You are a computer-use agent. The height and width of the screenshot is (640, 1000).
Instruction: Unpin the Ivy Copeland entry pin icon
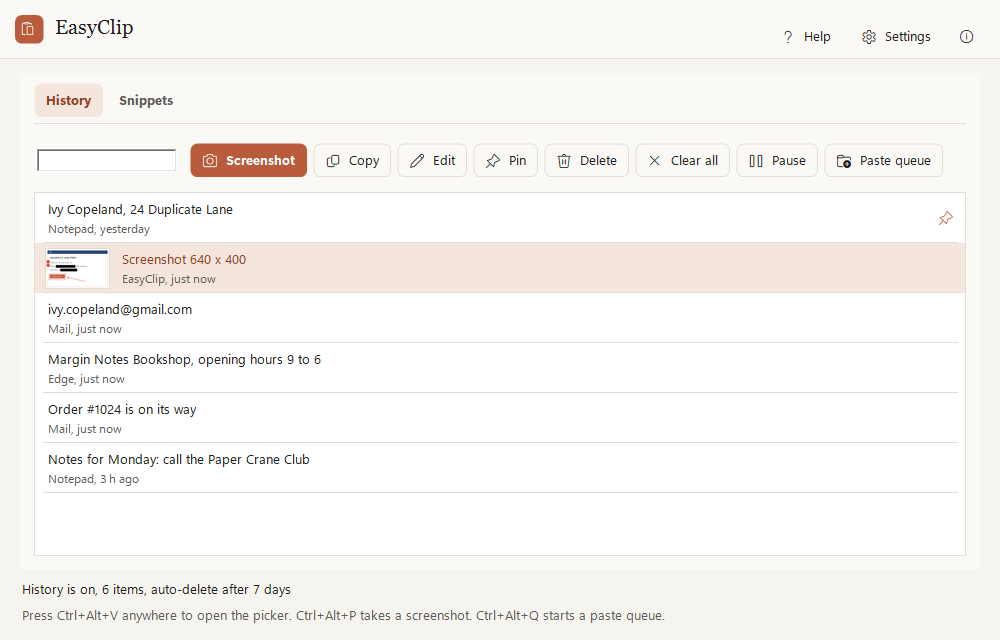pyautogui.click(x=945, y=218)
